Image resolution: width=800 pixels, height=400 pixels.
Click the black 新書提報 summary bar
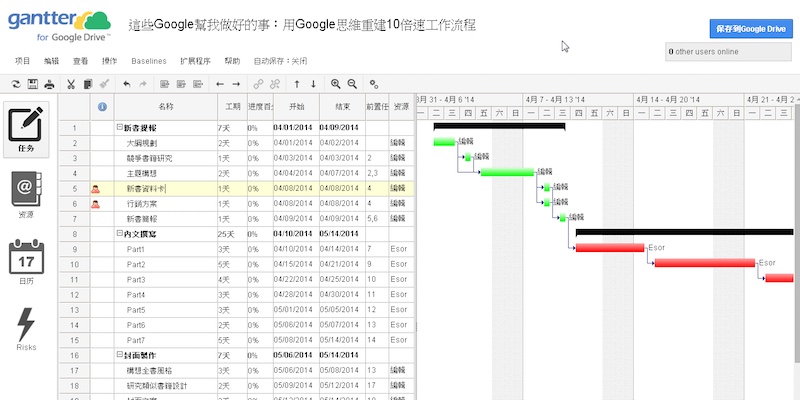click(499, 127)
